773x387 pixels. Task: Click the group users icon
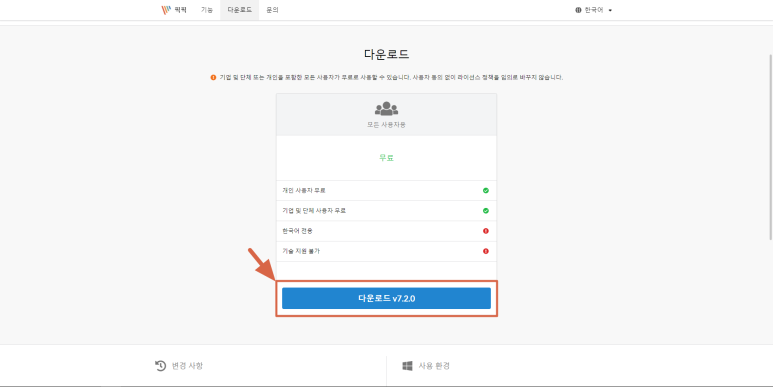pos(386,108)
